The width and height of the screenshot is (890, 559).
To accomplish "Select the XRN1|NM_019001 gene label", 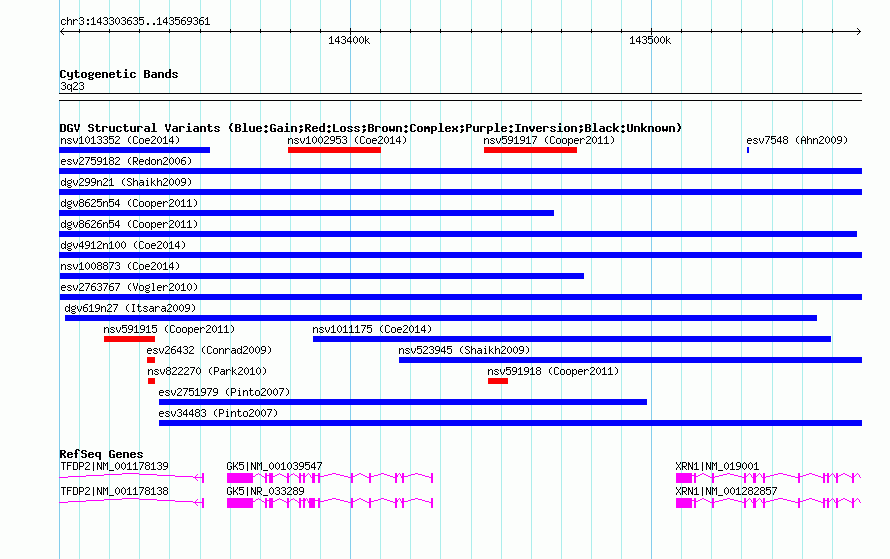I will pyautogui.click(x=717, y=466).
